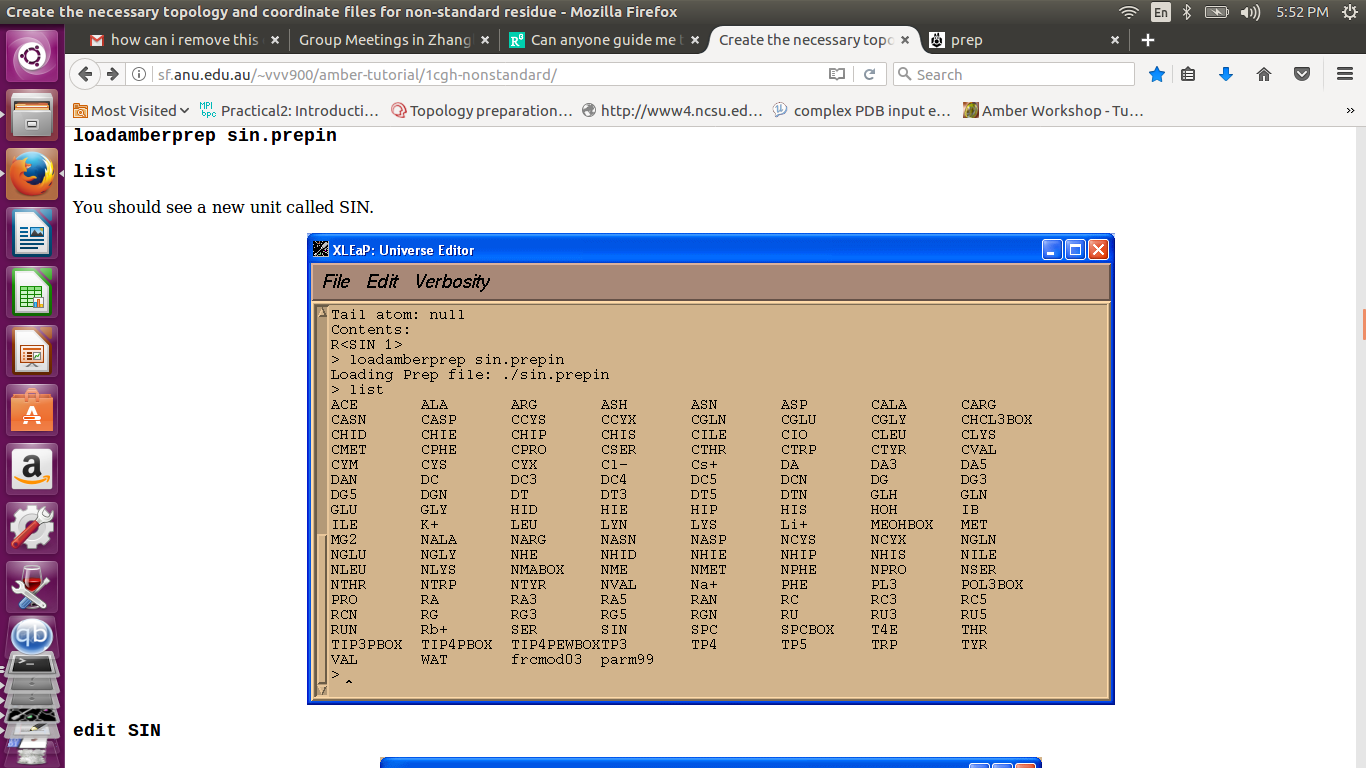Viewport: 1366px width, 768px height.
Task: Open the Firefox downloads arrow icon
Action: [x=1226, y=74]
